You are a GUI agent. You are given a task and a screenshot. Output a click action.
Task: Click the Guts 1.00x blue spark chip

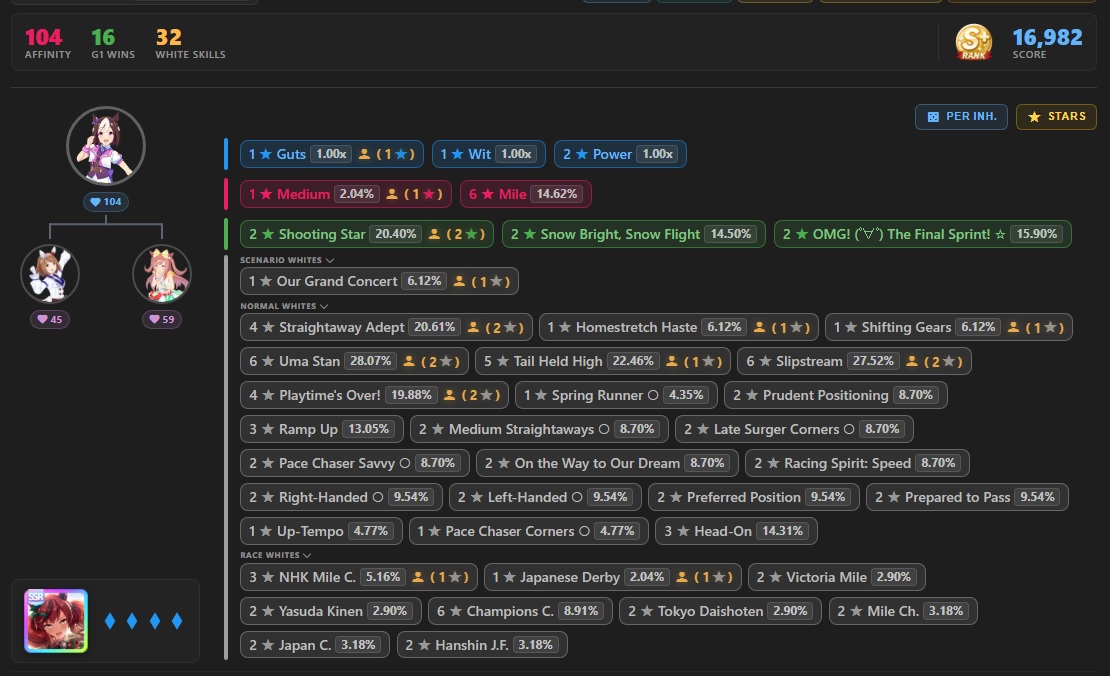(331, 154)
